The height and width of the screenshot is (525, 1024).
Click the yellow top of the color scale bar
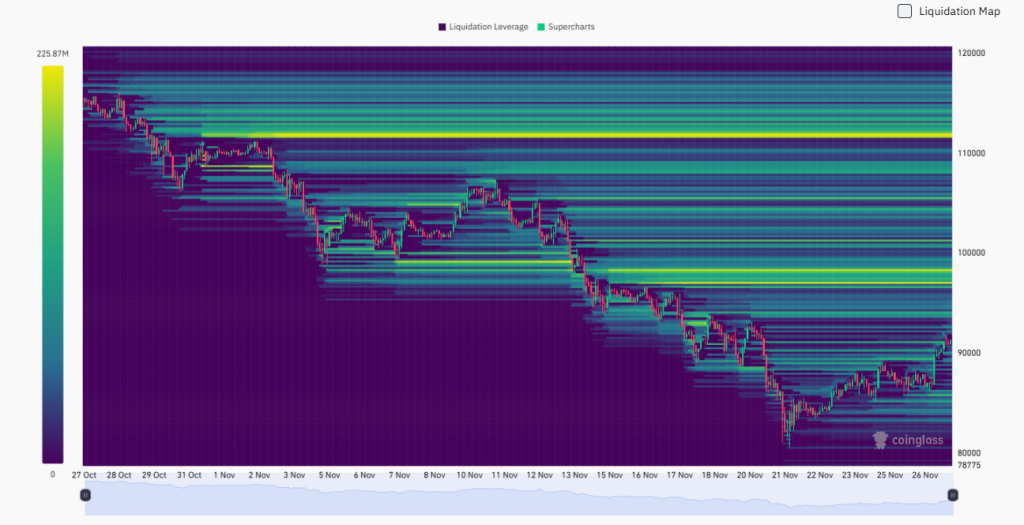point(53,72)
